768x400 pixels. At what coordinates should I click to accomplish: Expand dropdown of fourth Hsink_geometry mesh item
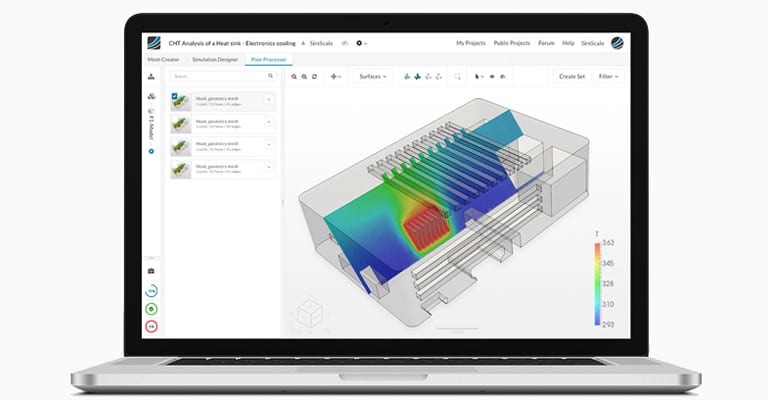click(x=269, y=167)
